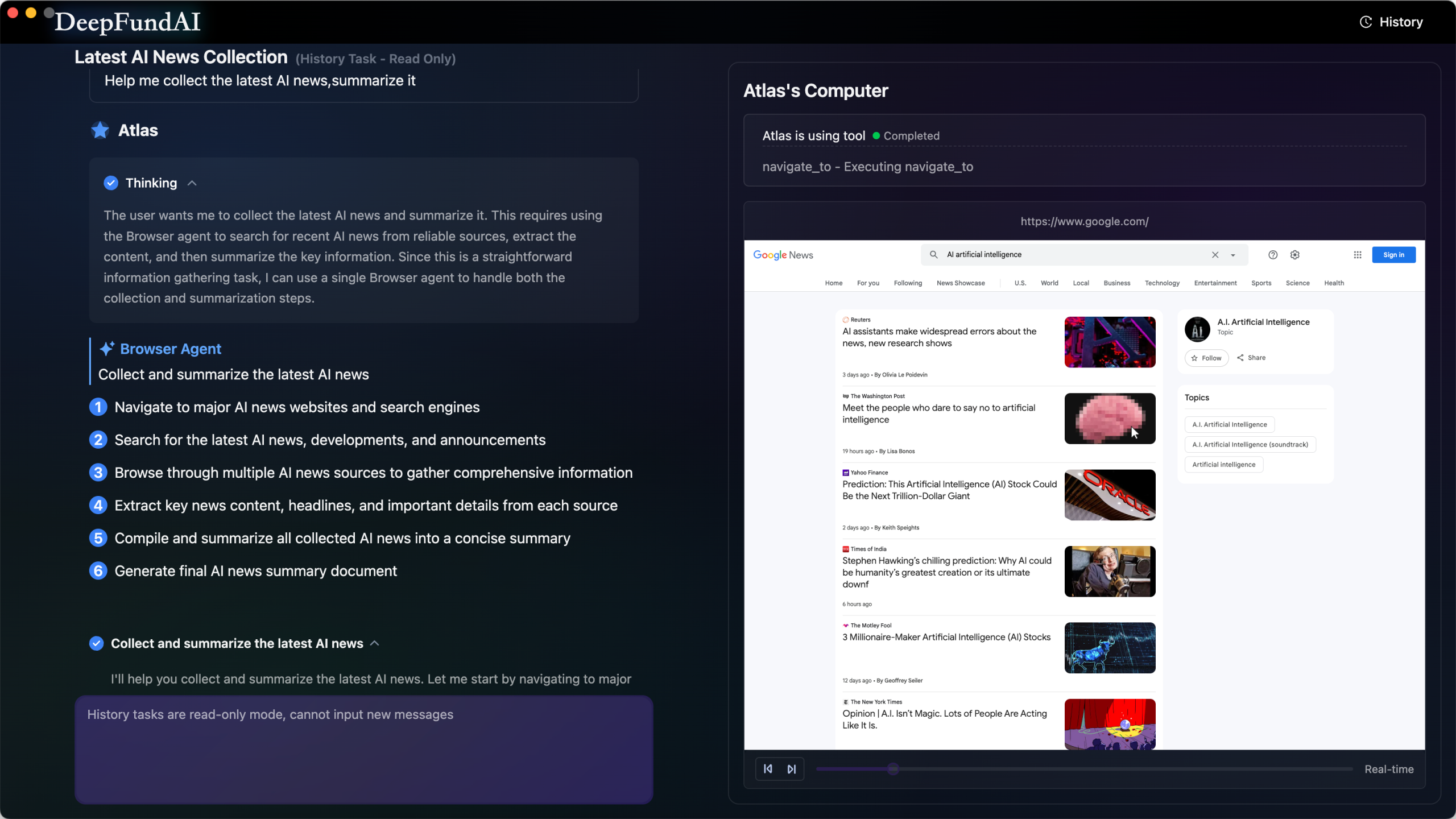Click the History clock icon

pos(1367,22)
